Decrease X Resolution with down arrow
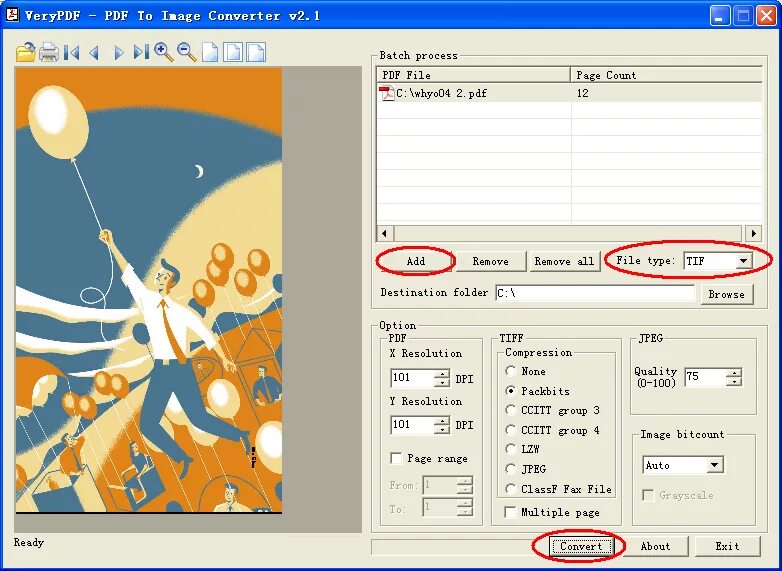The image size is (782, 571). (x=441, y=382)
